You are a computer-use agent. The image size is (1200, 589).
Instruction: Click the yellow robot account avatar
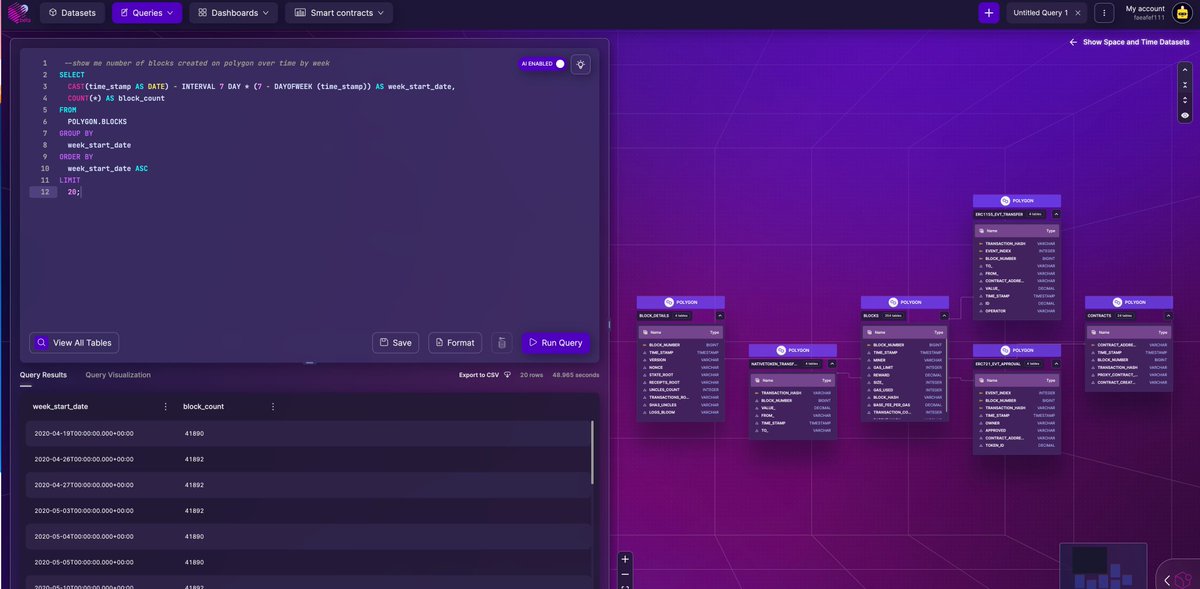[1180, 13]
